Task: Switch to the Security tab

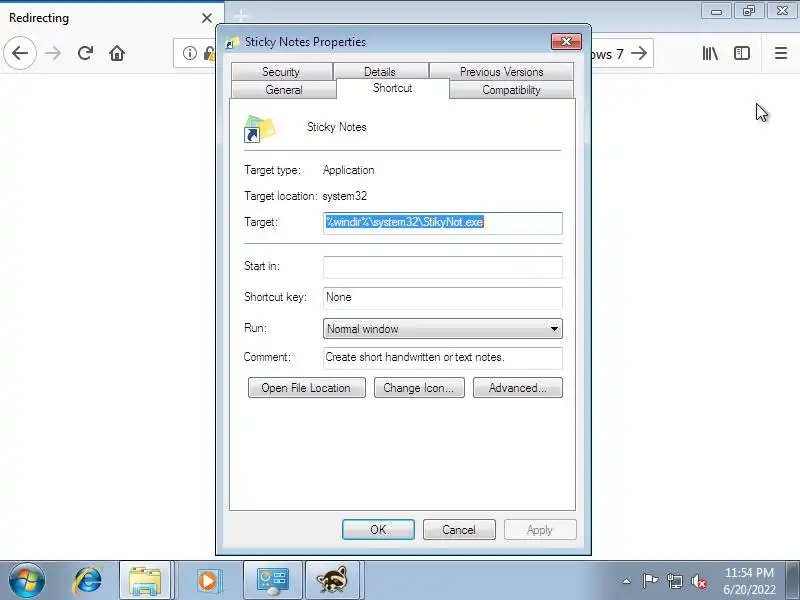Action: point(281,71)
